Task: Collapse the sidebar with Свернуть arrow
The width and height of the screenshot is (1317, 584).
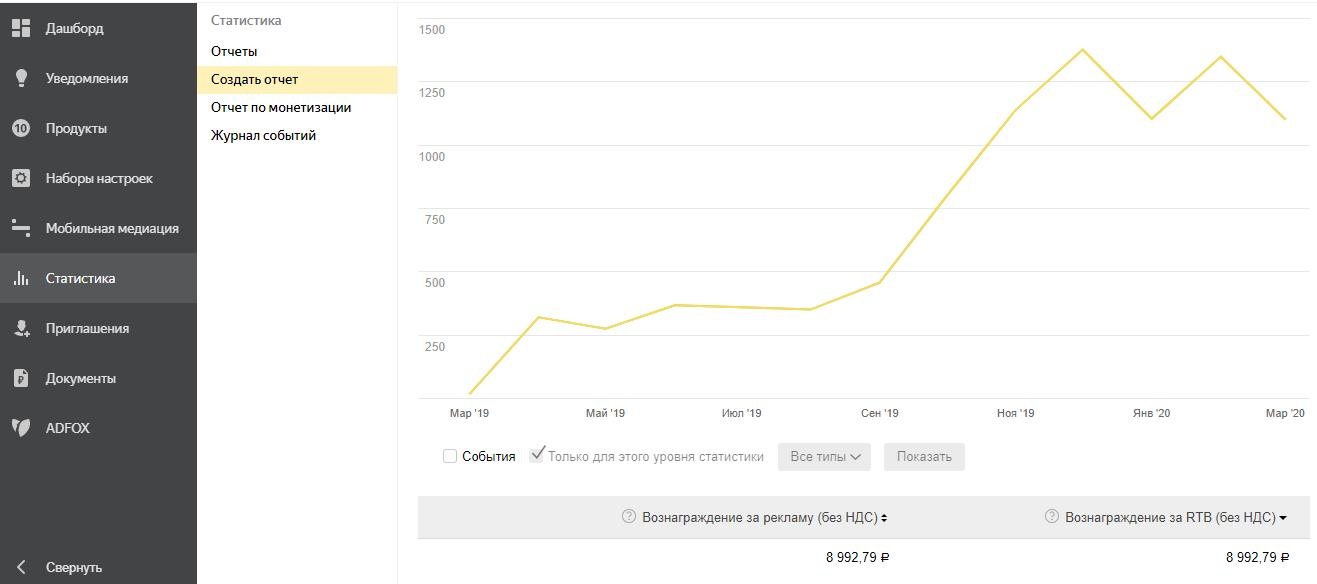Action: coord(21,567)
